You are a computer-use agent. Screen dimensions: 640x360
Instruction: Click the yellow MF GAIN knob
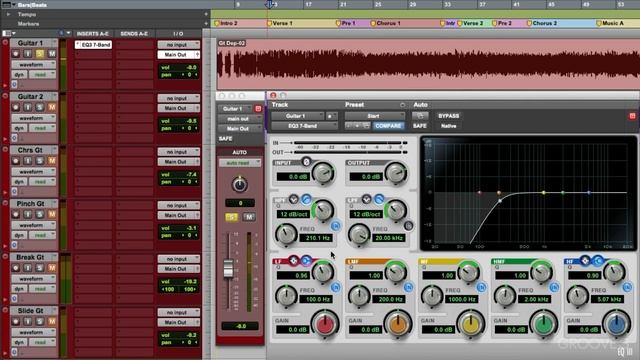(x=471, y=324)
